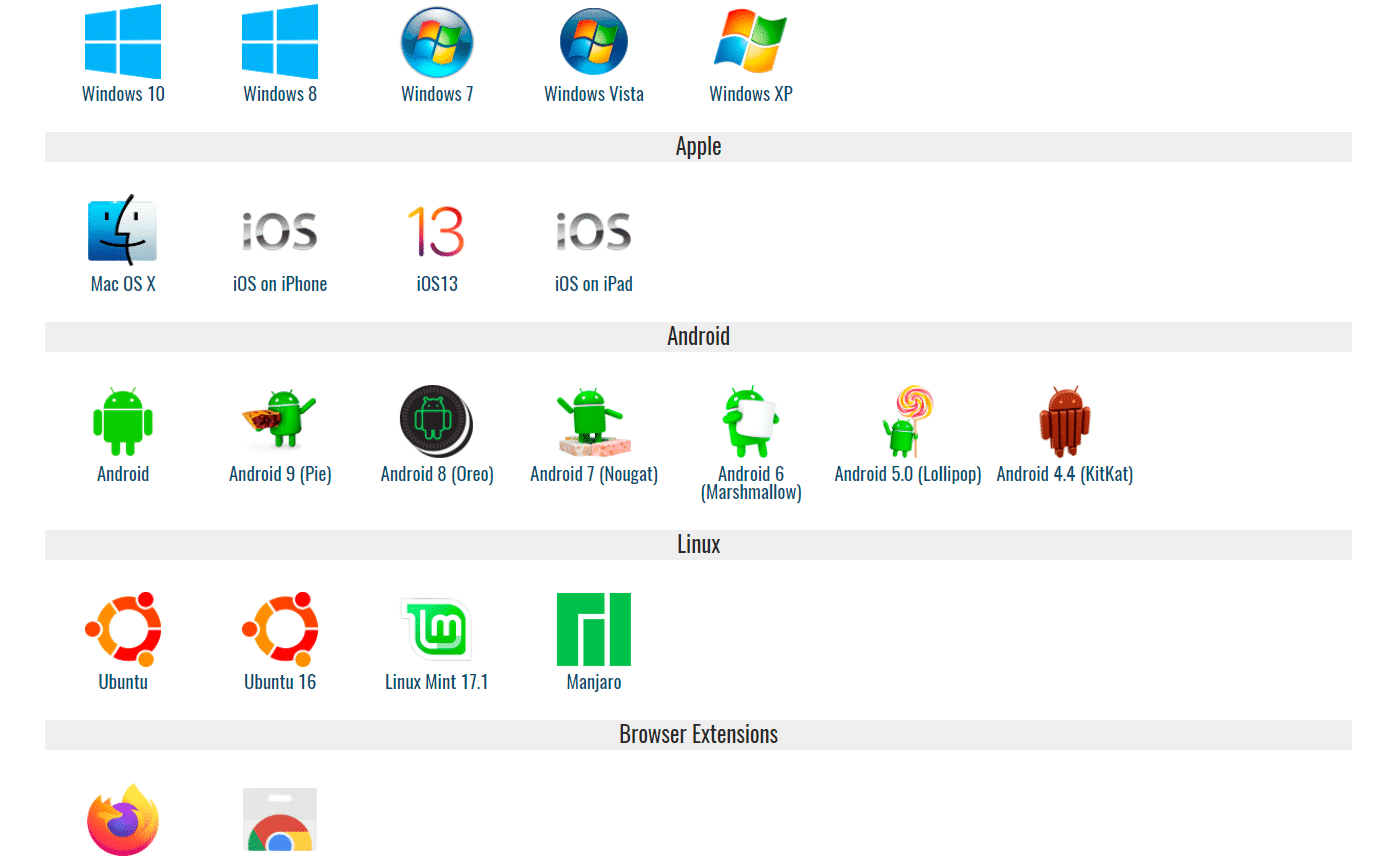Click the Linux Mint 17.1 logo
Screen dimensions: 1388x863
[437, 630]
